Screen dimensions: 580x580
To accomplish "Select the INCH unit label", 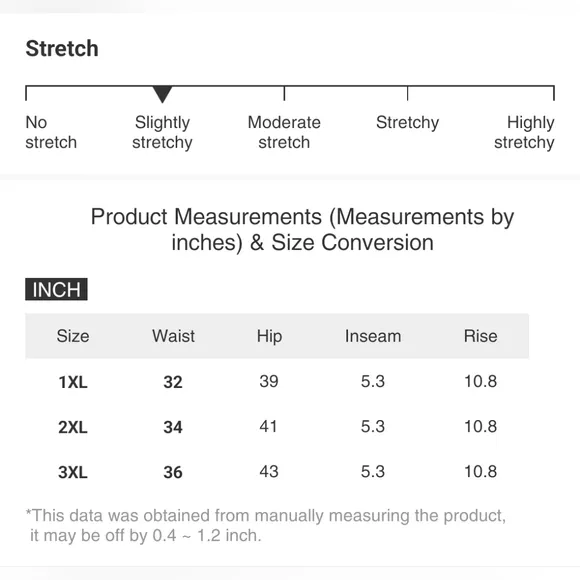I will coord(56,289).
